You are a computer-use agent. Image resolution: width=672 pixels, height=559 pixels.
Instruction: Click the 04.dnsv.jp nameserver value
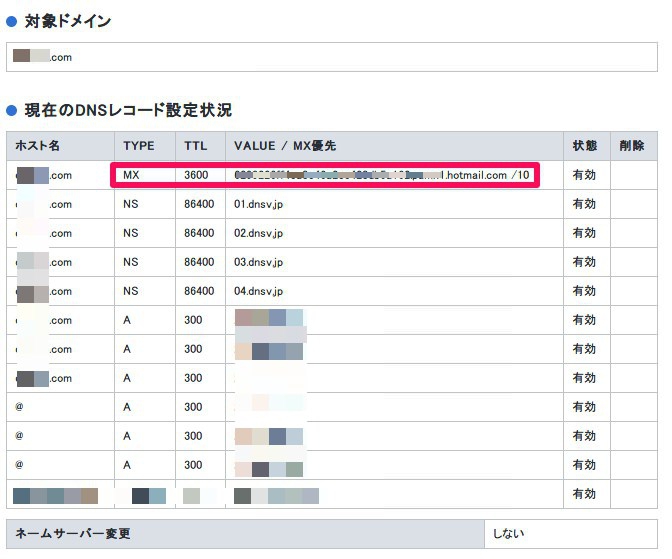[x=258, y=291]
